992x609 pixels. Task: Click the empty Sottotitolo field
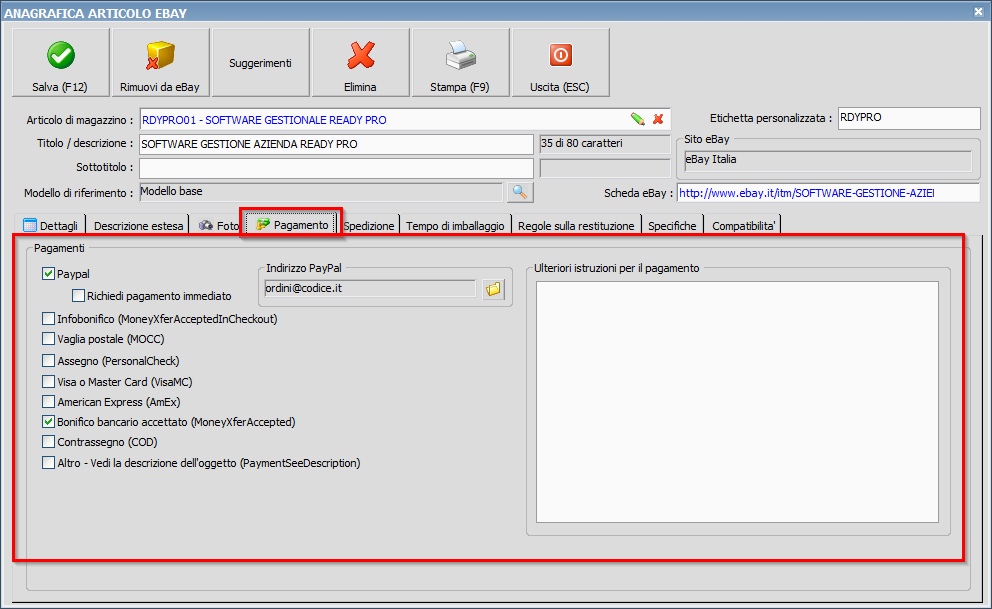[x=336, y=168]
